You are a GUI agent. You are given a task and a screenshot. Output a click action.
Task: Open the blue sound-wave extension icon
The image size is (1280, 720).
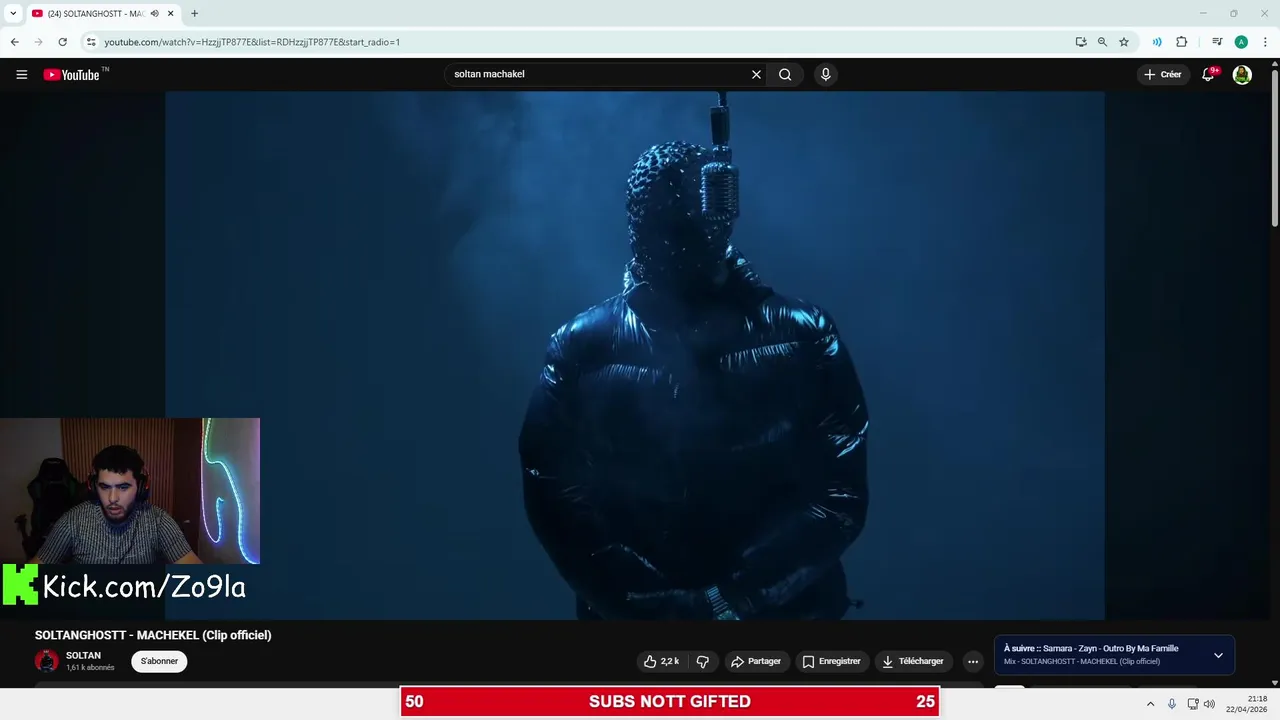pyautogui.click(x=1157, y=42)
